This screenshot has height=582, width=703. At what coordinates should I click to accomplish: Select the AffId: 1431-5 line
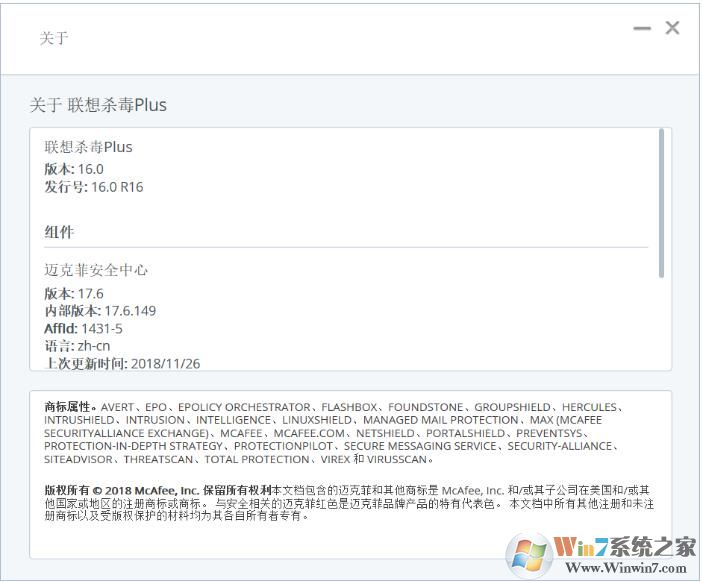83,329
